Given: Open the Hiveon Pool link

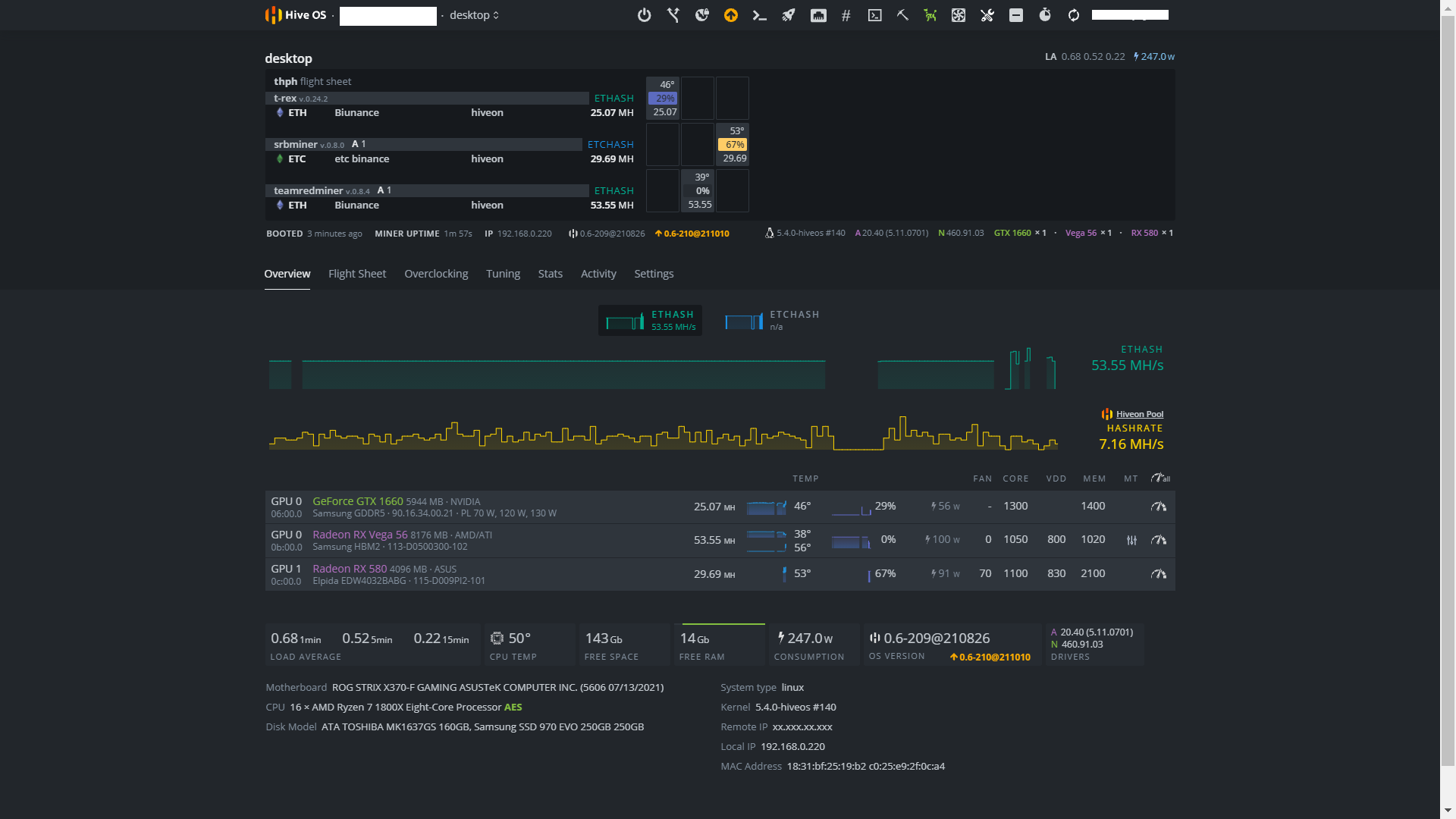Looking at the screenshot, I should [x=1139, y=414].
